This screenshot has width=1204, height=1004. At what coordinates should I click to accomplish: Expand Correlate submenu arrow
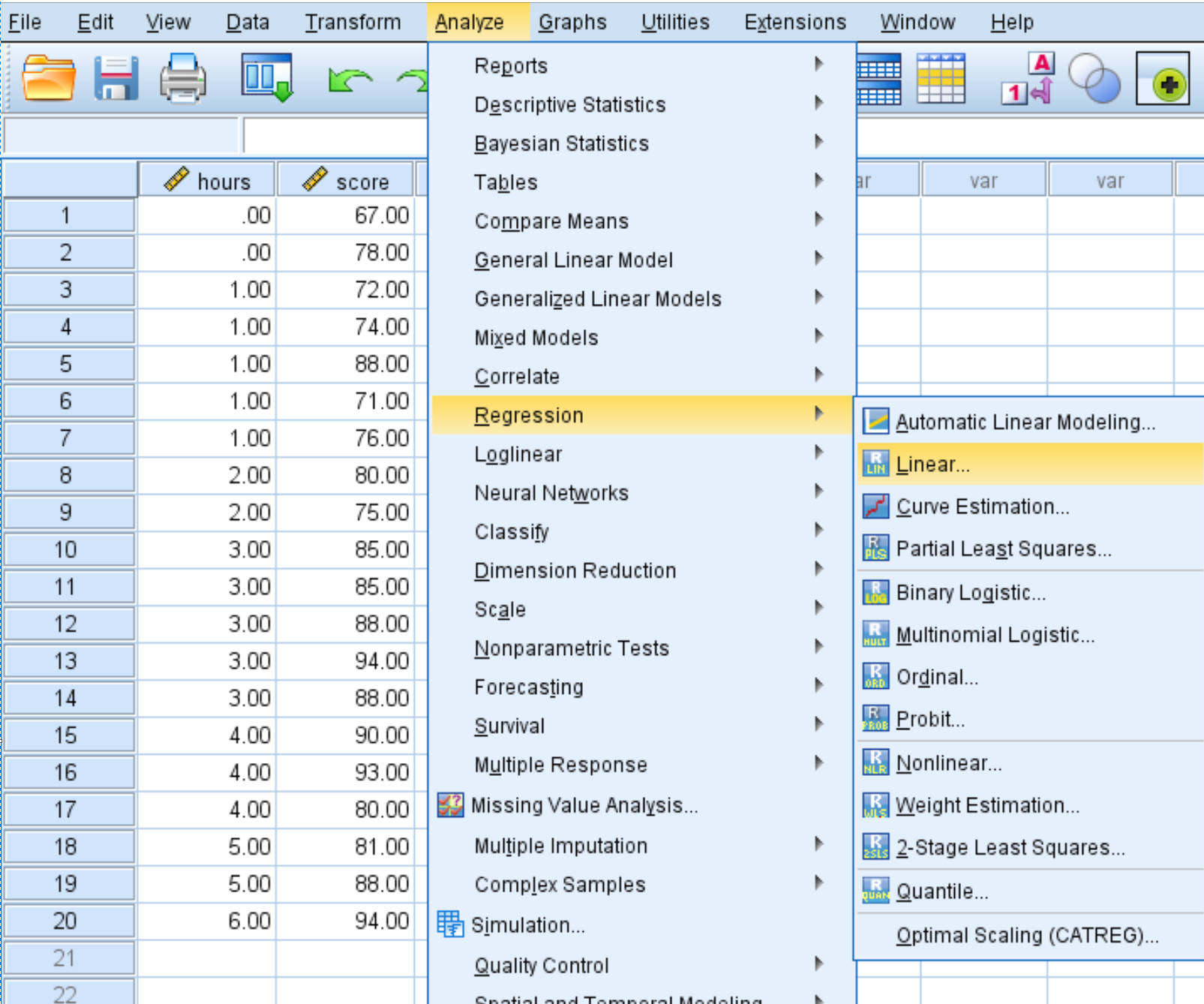point(819,375)
